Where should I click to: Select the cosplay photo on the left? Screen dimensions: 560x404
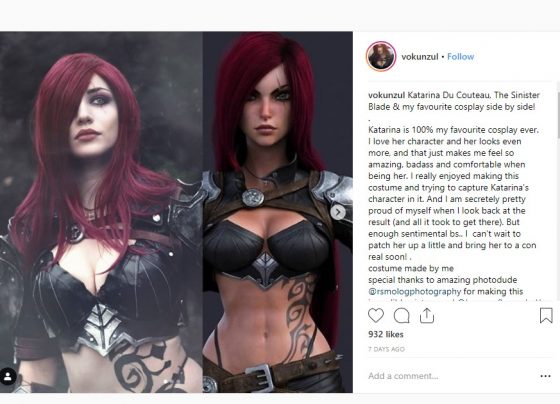point(101,212)
